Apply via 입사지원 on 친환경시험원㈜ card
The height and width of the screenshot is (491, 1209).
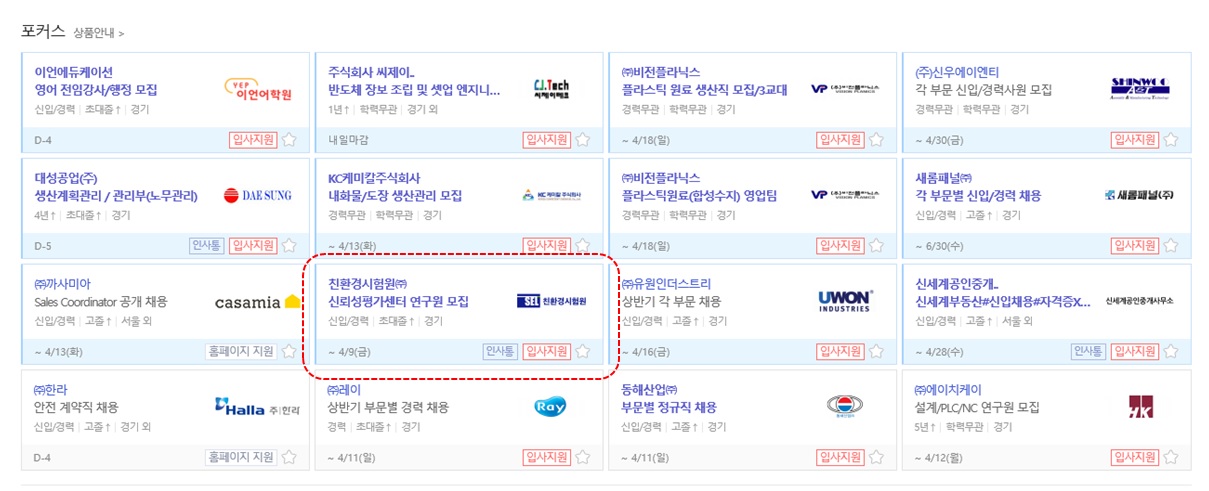pyautogui.click(x=546, y=352)
